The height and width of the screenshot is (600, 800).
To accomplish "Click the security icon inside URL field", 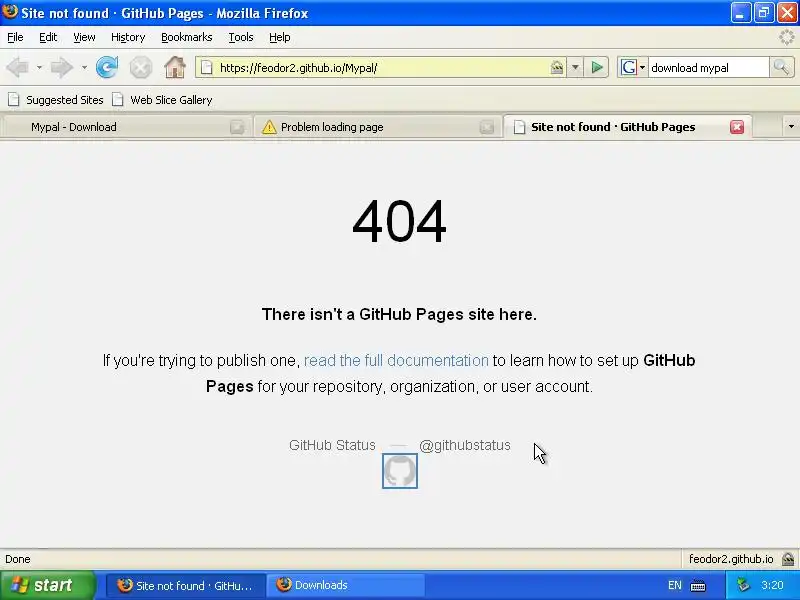I will tap(557, 67).
